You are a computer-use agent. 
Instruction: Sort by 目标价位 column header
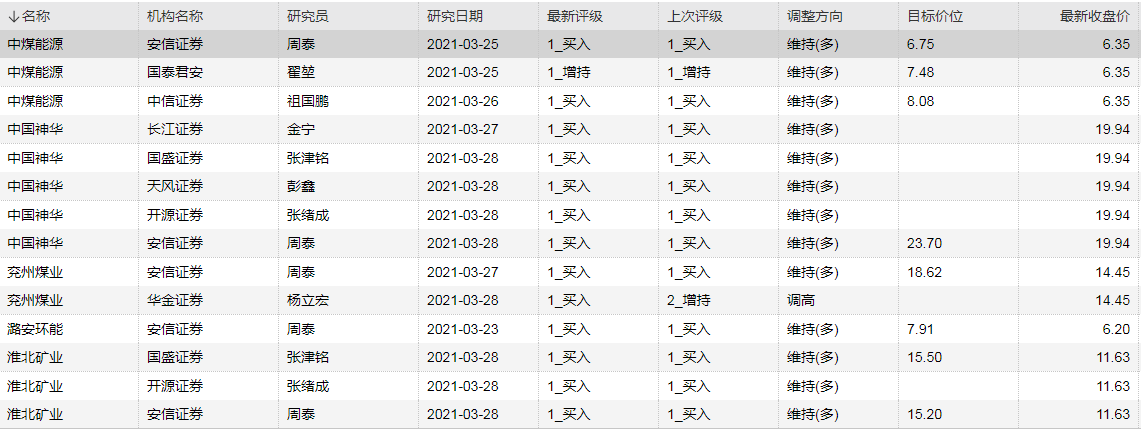click(934, 17)
